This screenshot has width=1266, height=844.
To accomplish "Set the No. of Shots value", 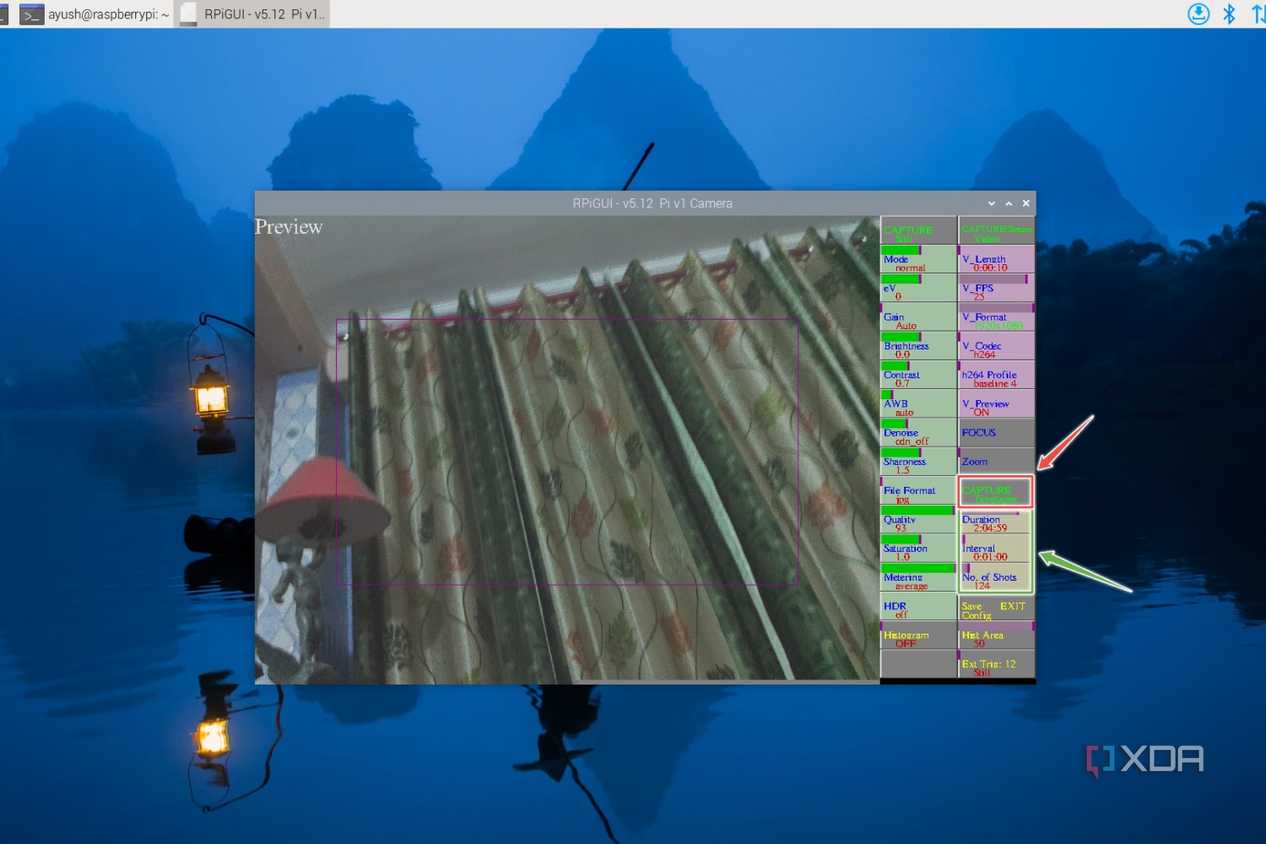I will 996,579.
